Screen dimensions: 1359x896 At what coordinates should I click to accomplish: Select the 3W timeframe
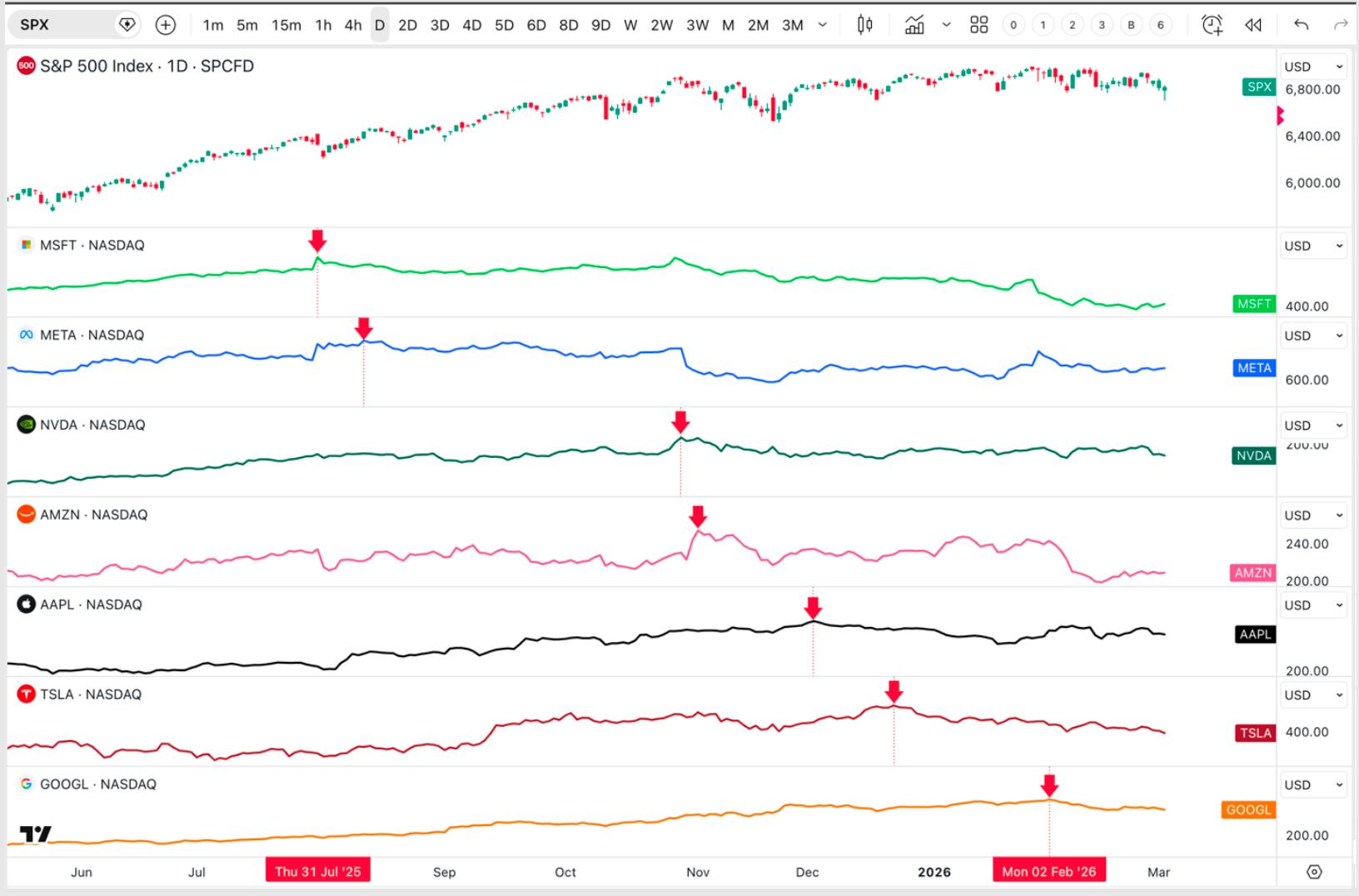698,25
